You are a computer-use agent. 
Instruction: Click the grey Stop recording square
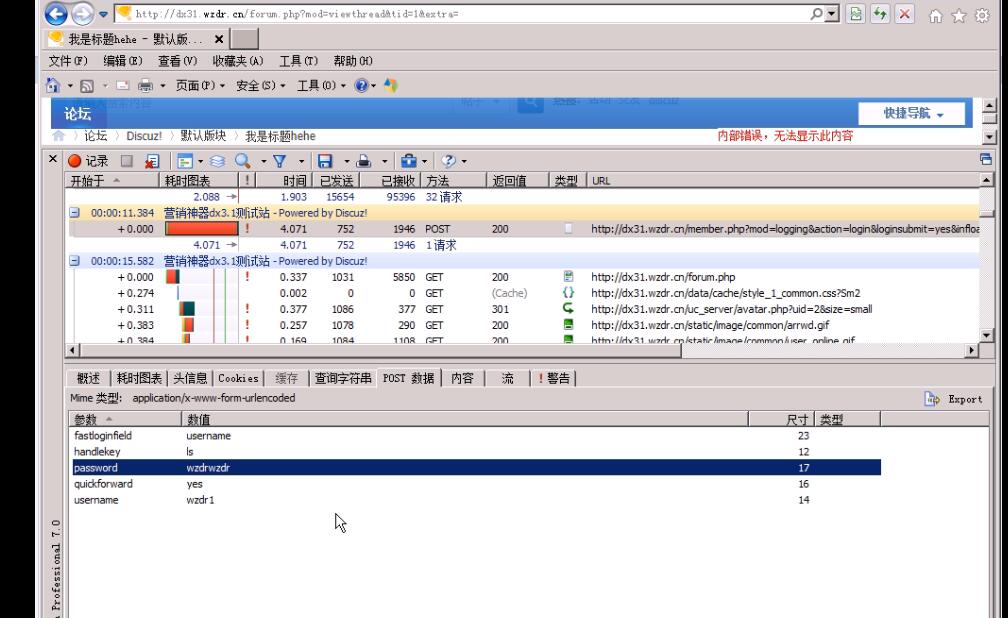[127, 161]
